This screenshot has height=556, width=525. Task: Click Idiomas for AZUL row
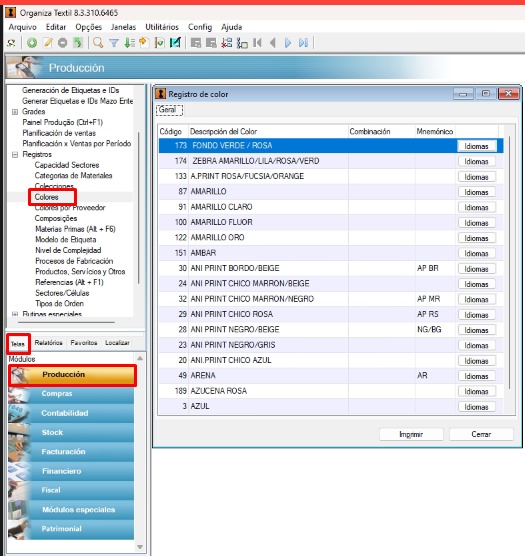pos(476,407)
